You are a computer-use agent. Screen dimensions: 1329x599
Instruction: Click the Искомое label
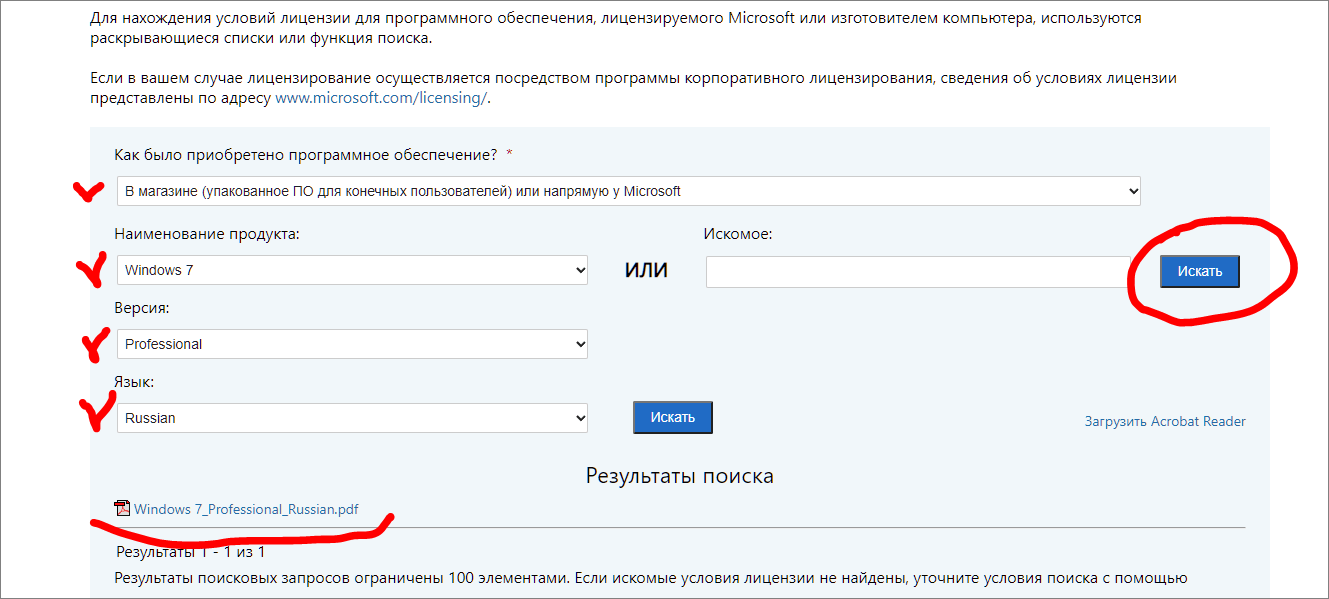pos(738,234)
